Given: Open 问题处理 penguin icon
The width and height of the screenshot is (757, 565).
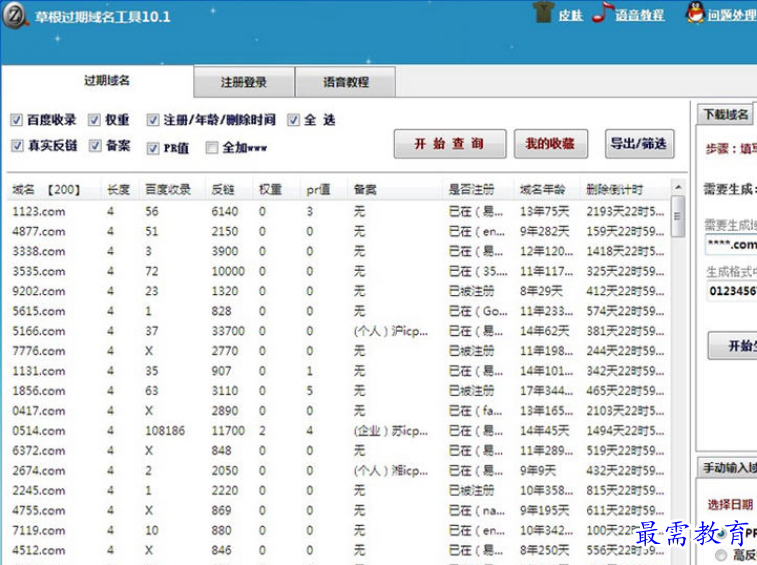Looking at the screenshot, I should pyautogui.click(x=694, y=14).
